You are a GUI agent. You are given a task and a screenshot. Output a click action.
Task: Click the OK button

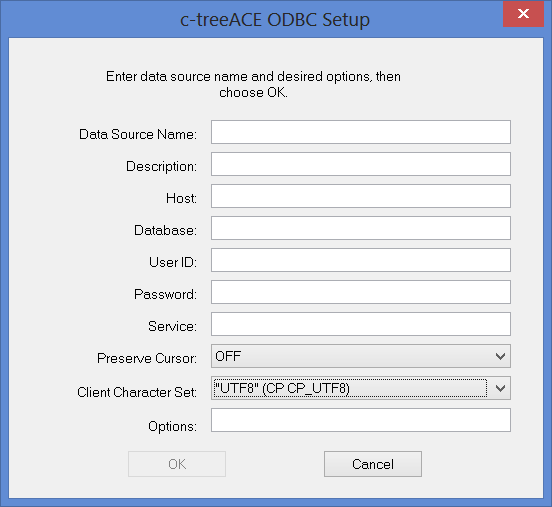point(177,464)
